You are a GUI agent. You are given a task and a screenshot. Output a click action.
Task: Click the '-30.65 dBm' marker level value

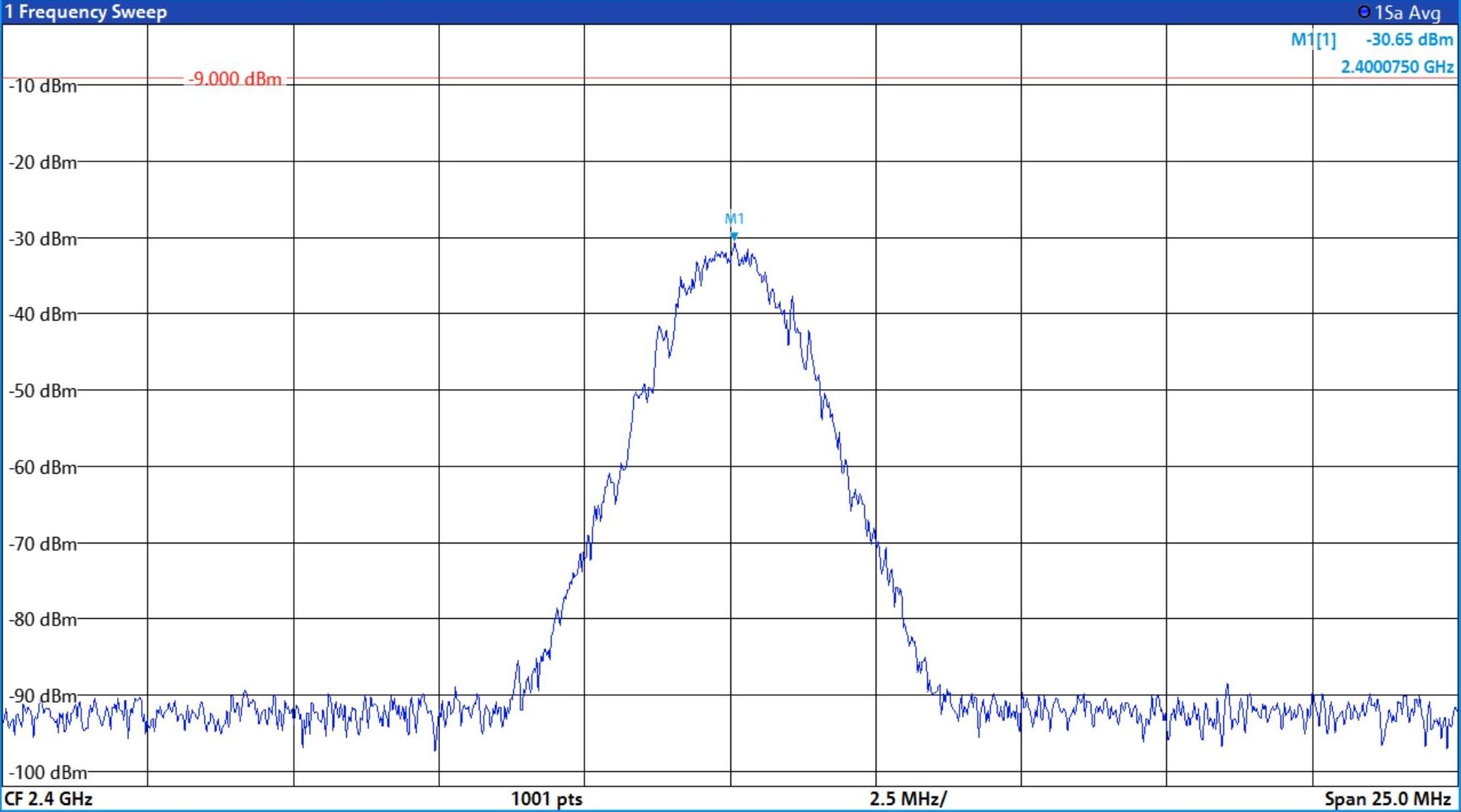click(1410, 39)
